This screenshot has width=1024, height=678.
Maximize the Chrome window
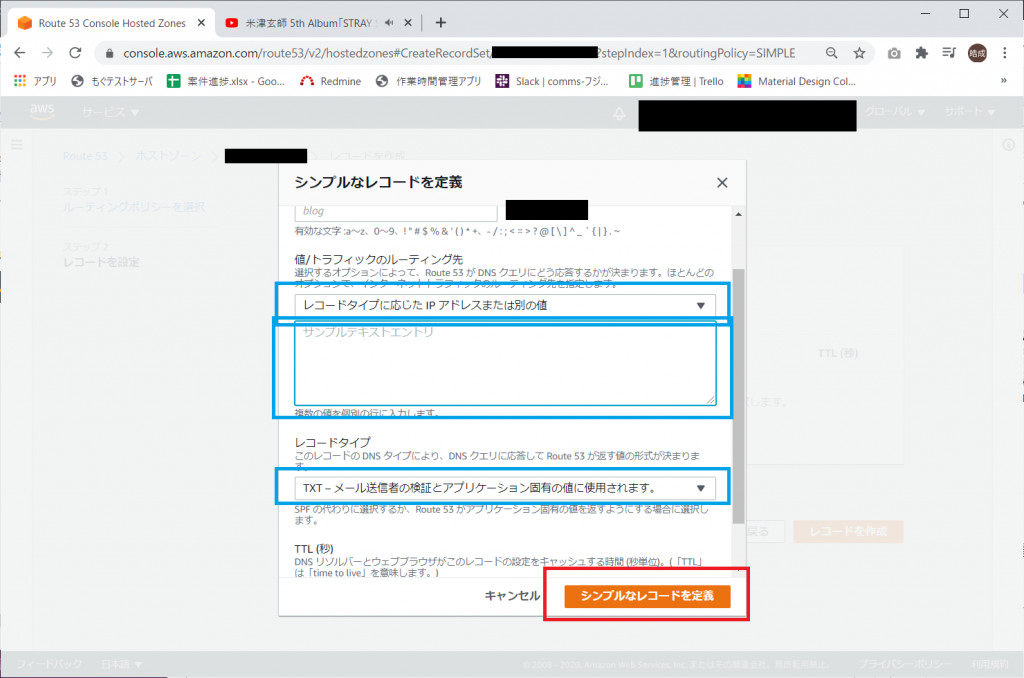tap(964, 14)
